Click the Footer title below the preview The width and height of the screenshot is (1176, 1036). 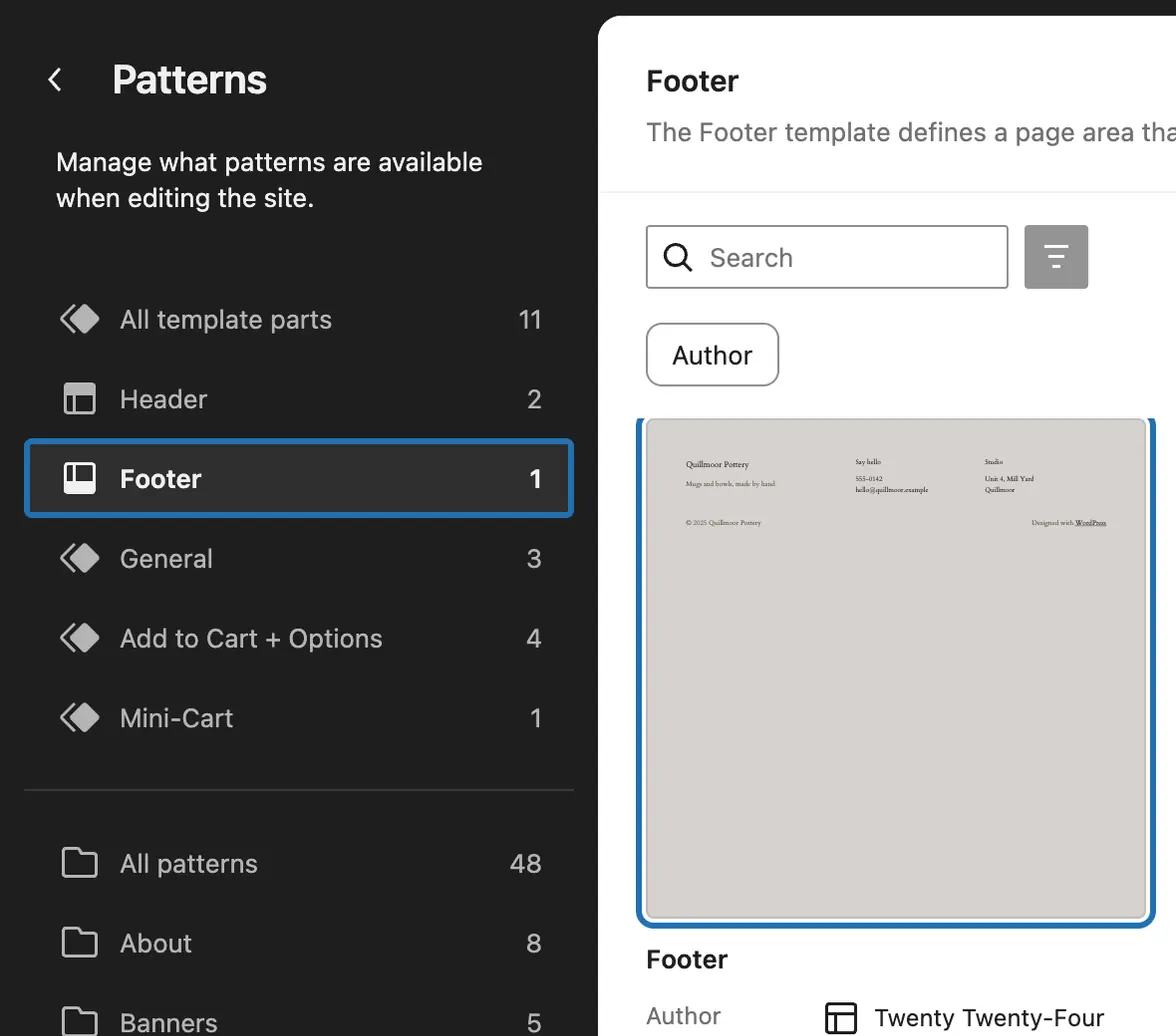point(686,959)
